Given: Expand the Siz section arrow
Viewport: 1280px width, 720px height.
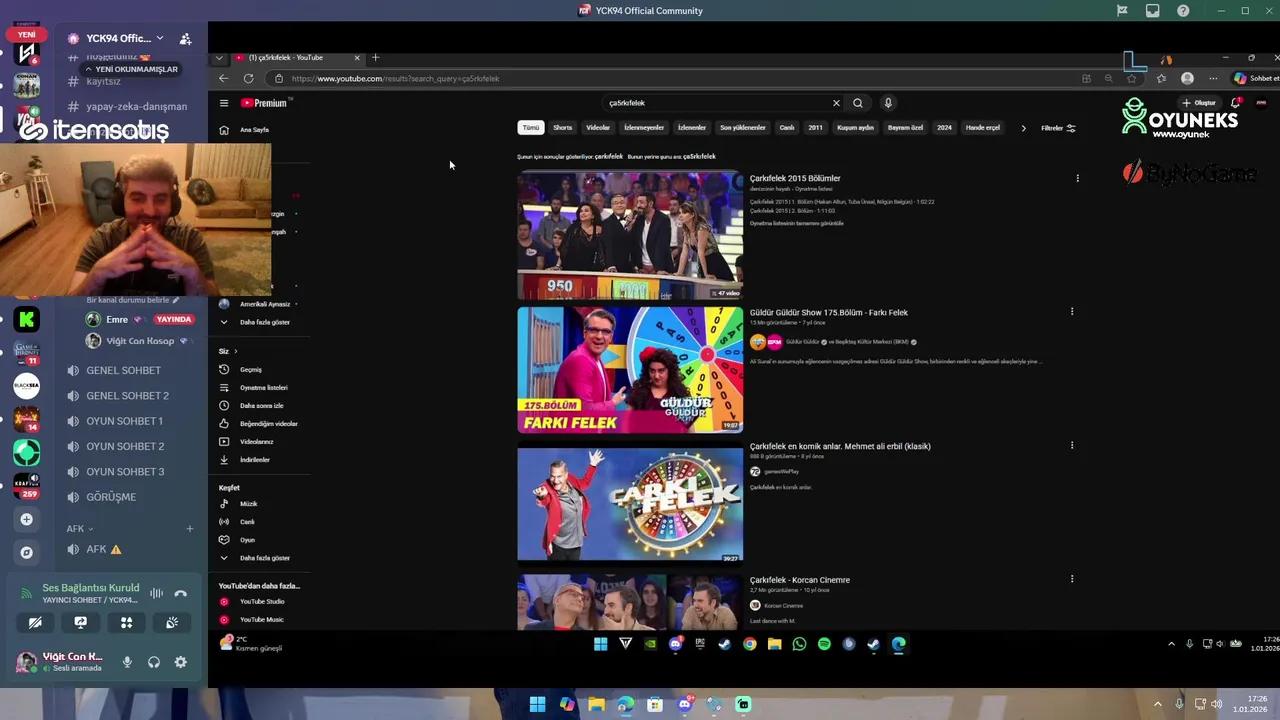Looking at the screenshot, I should [x=236, y=351].
